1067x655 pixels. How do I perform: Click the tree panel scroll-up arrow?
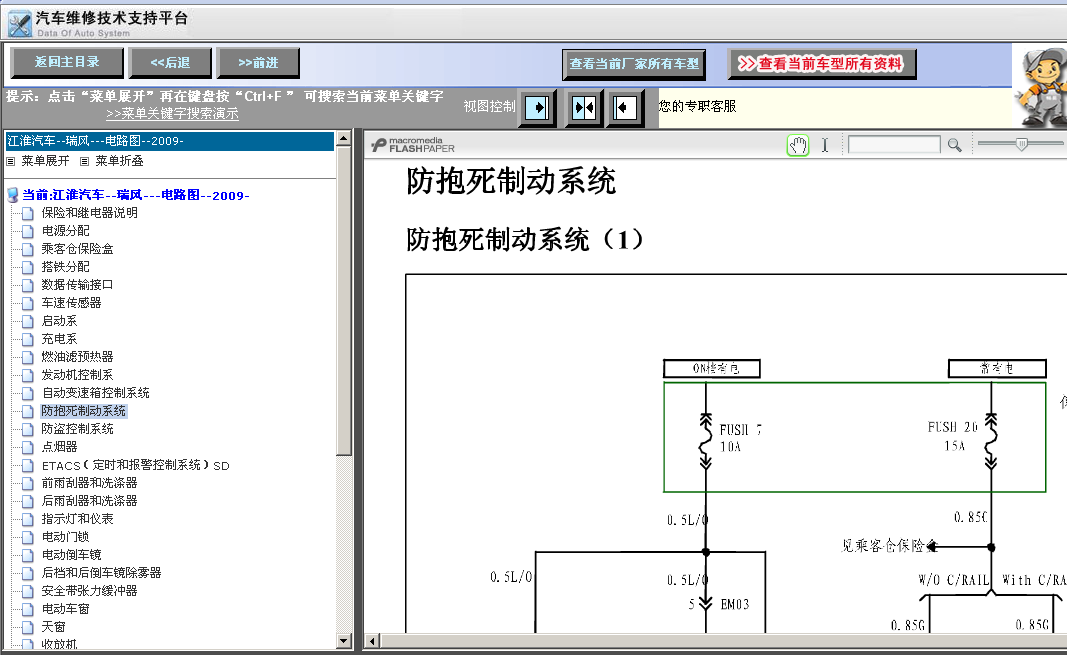click(x=344, y=138)
